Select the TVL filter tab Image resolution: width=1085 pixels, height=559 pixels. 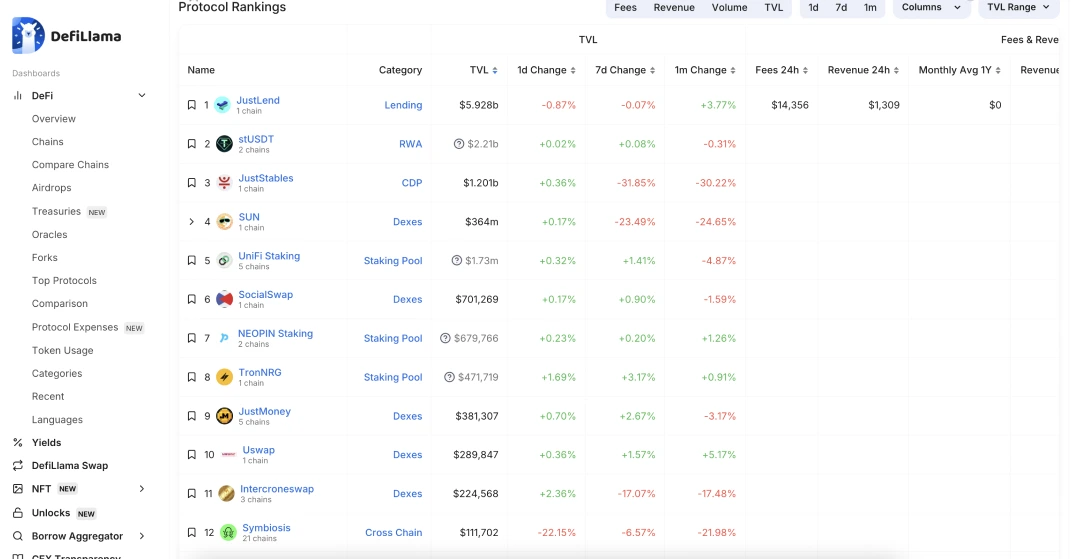(x=774, y=8)
